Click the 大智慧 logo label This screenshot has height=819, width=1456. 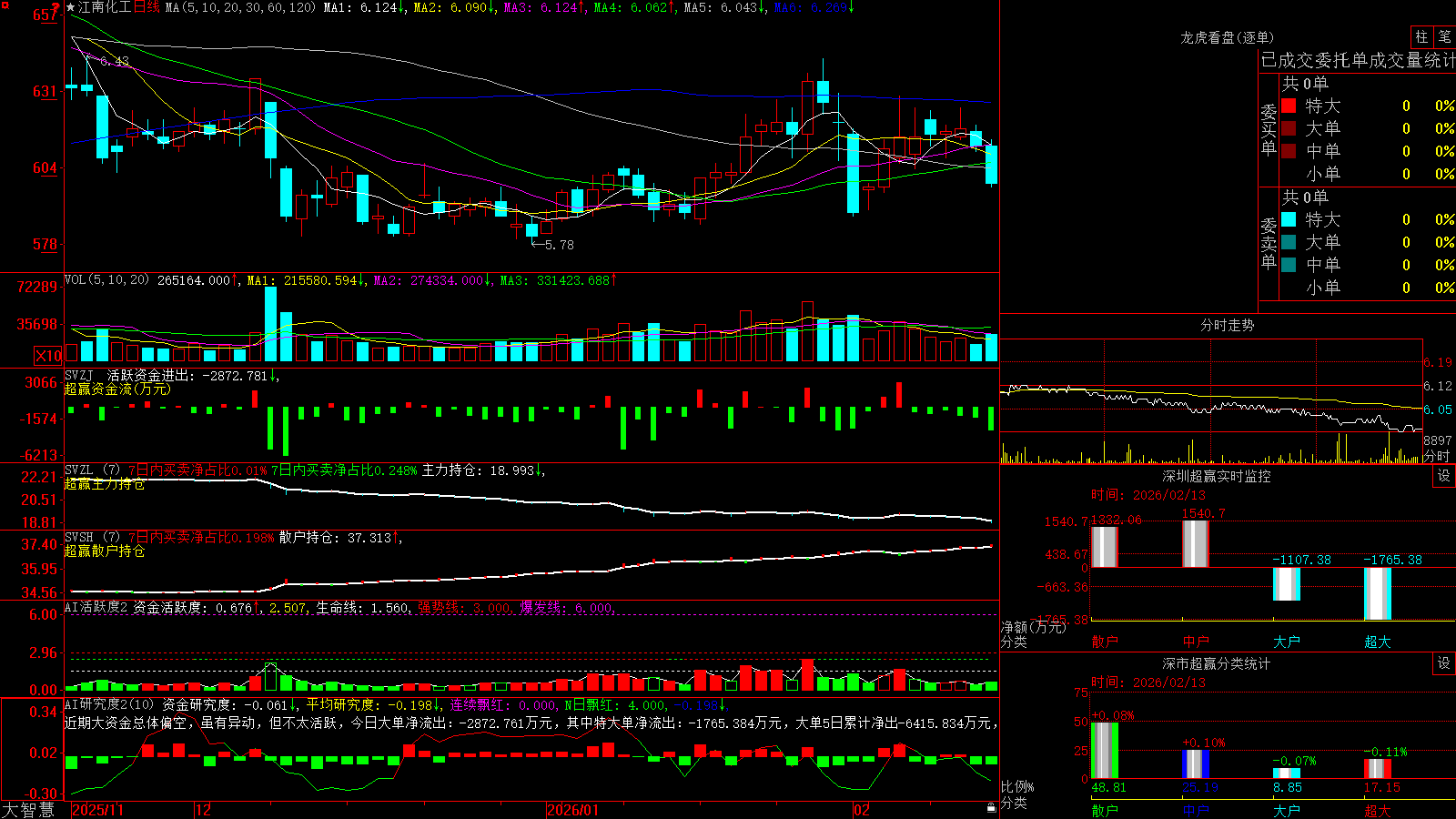[x=27, y=810]
